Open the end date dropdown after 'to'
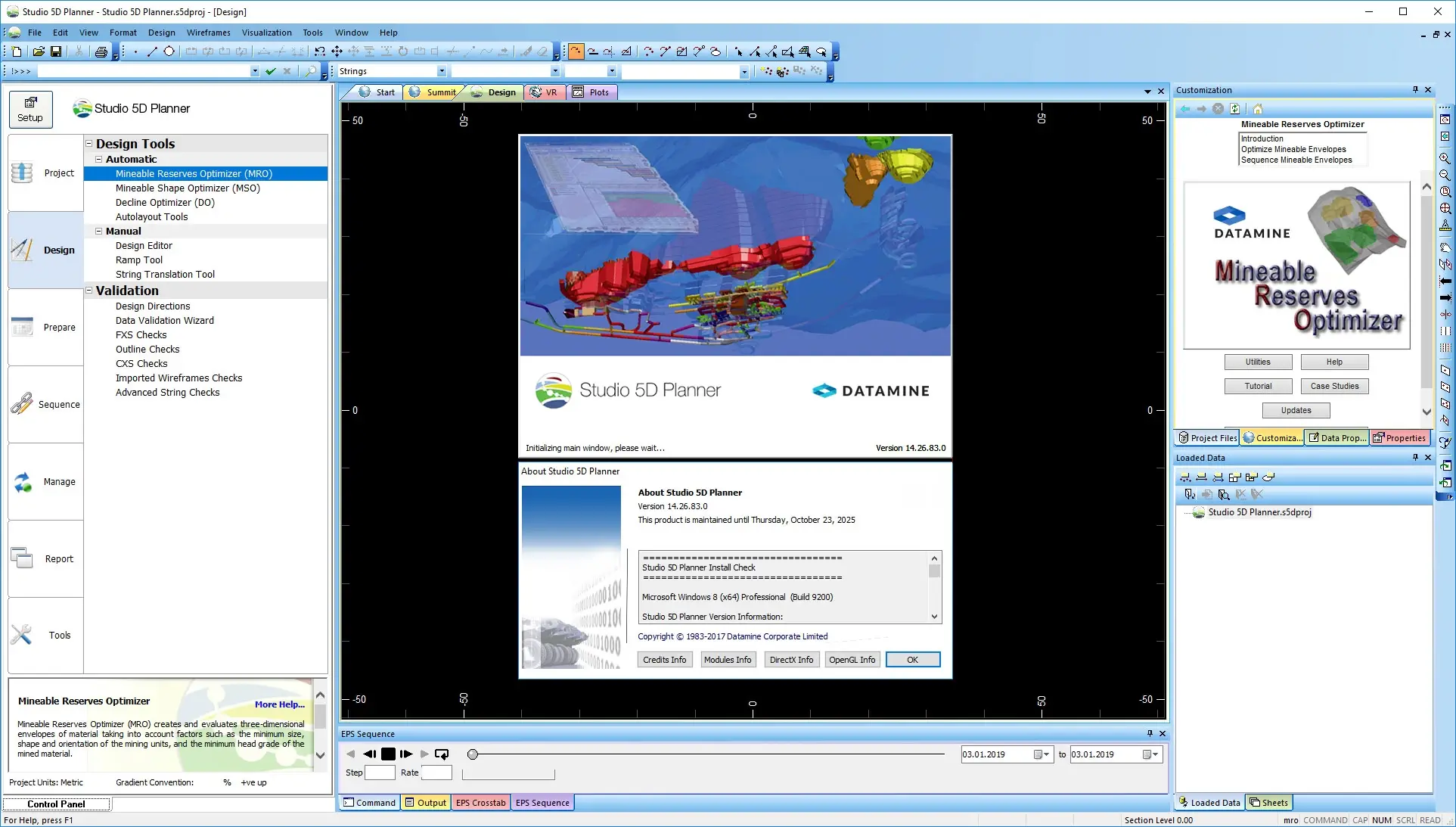Viewport: 1456px width, 827px height. [1151, 754]
